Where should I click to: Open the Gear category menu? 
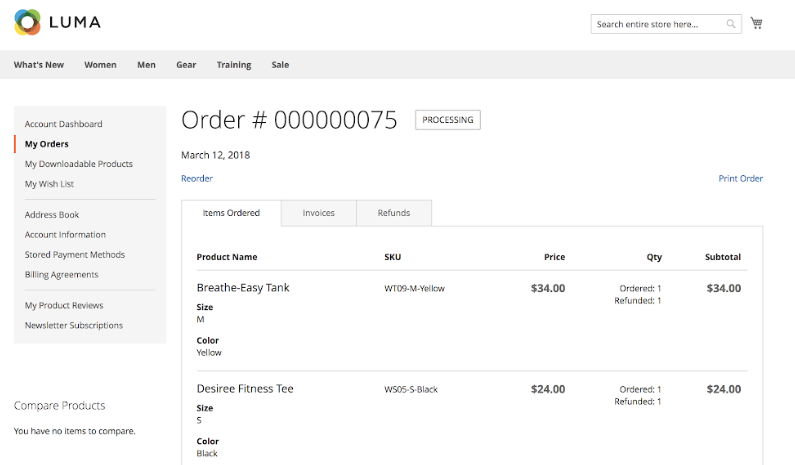[186, 65]
